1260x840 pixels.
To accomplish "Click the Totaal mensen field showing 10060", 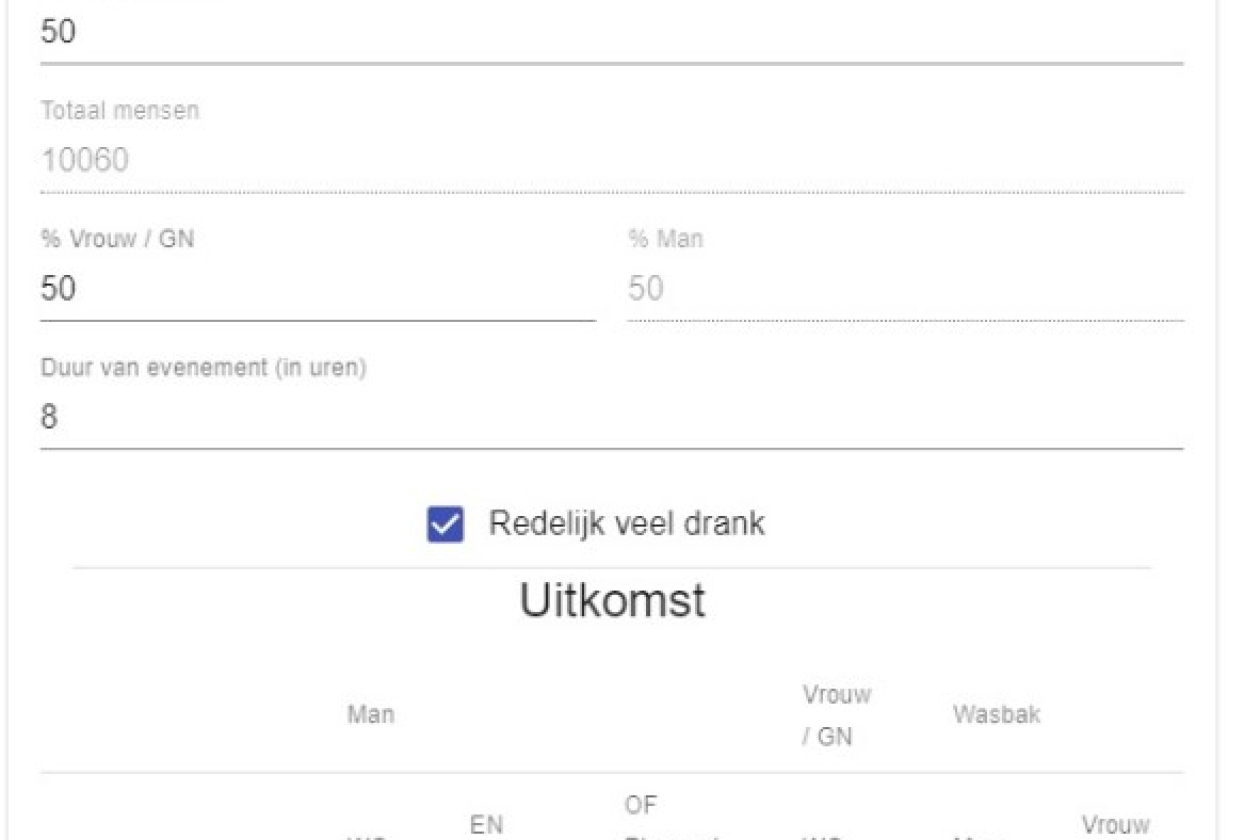I will [610, 160].
